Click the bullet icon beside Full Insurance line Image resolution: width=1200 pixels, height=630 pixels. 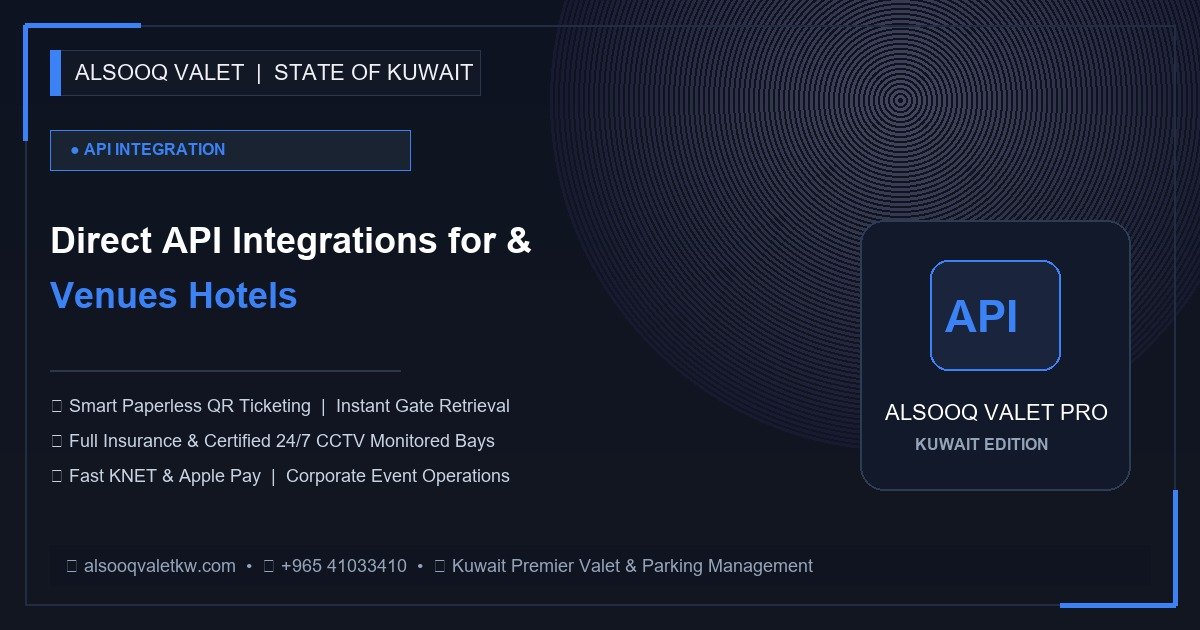point(56,441)
